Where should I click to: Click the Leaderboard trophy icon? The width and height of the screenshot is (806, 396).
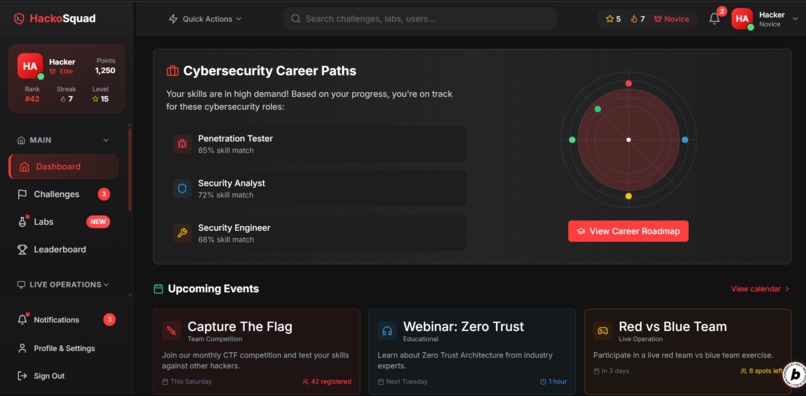pyautogui.click(x=22, y=249)
